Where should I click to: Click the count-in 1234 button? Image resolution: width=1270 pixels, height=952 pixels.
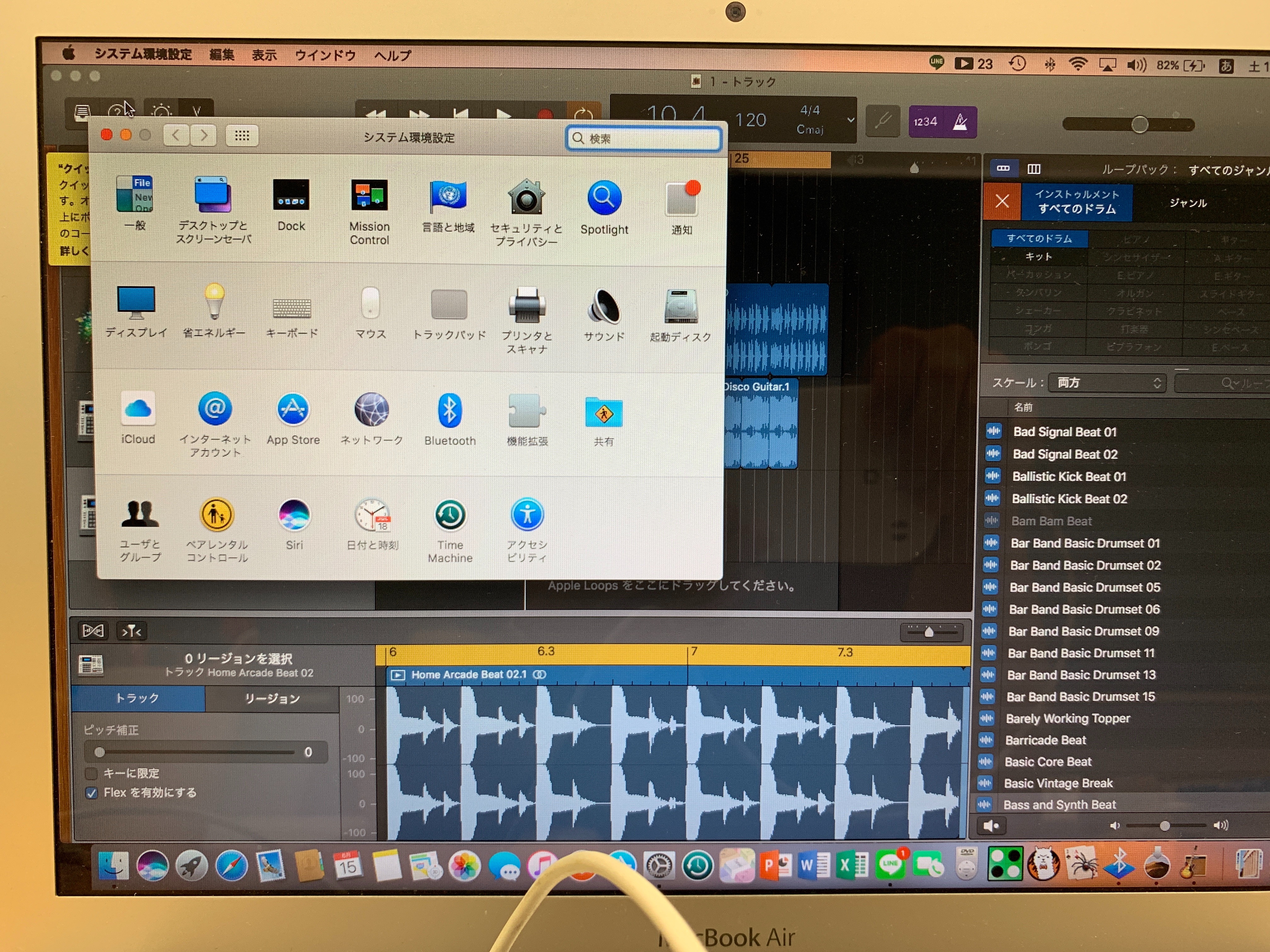[925, 122]
